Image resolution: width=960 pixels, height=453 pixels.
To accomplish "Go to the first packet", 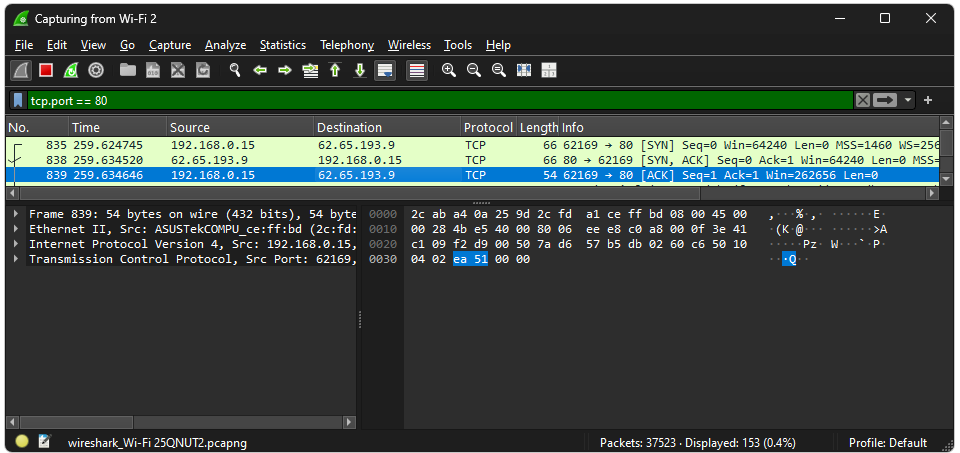I will 335,70.
